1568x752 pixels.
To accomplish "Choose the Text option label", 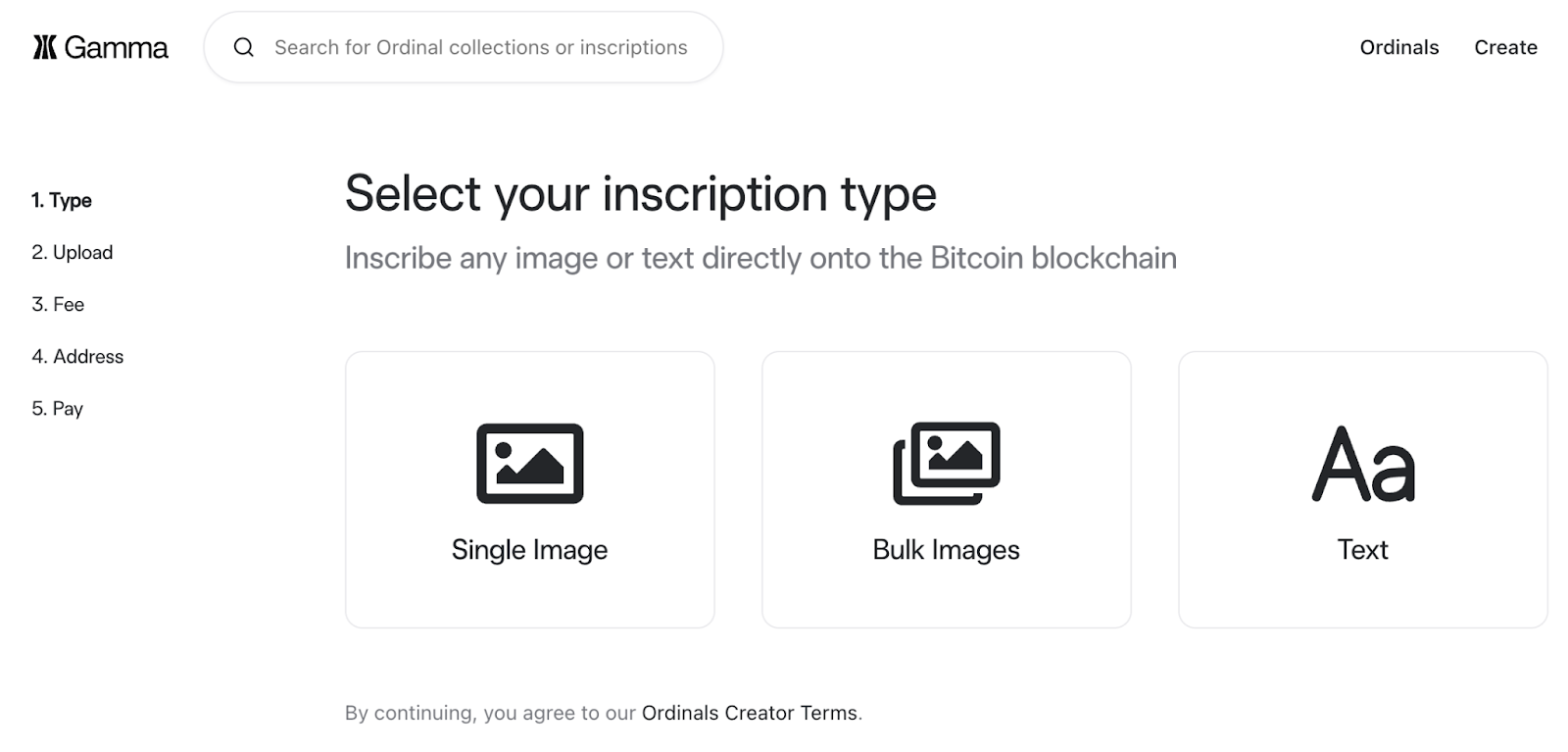I will (x=1362, y=549).
